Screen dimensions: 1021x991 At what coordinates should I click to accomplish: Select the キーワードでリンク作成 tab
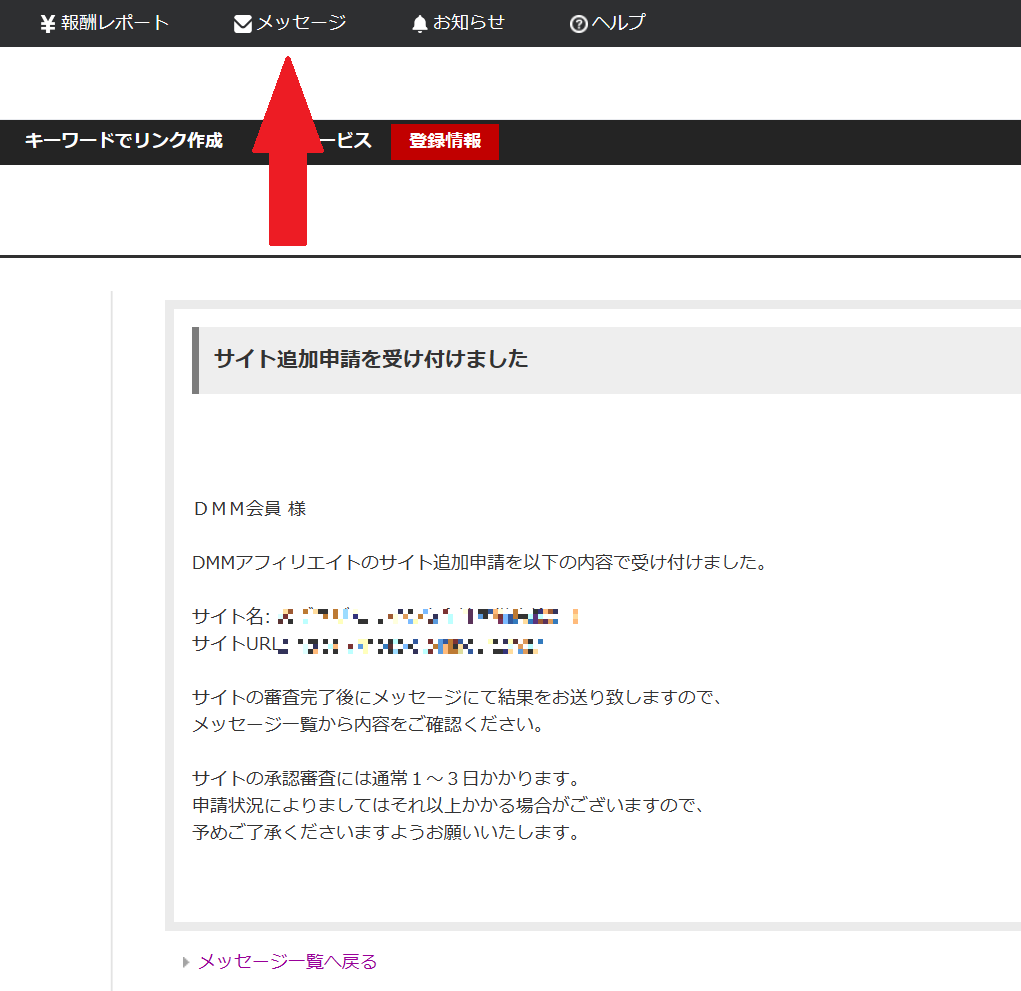click(123, 141)
